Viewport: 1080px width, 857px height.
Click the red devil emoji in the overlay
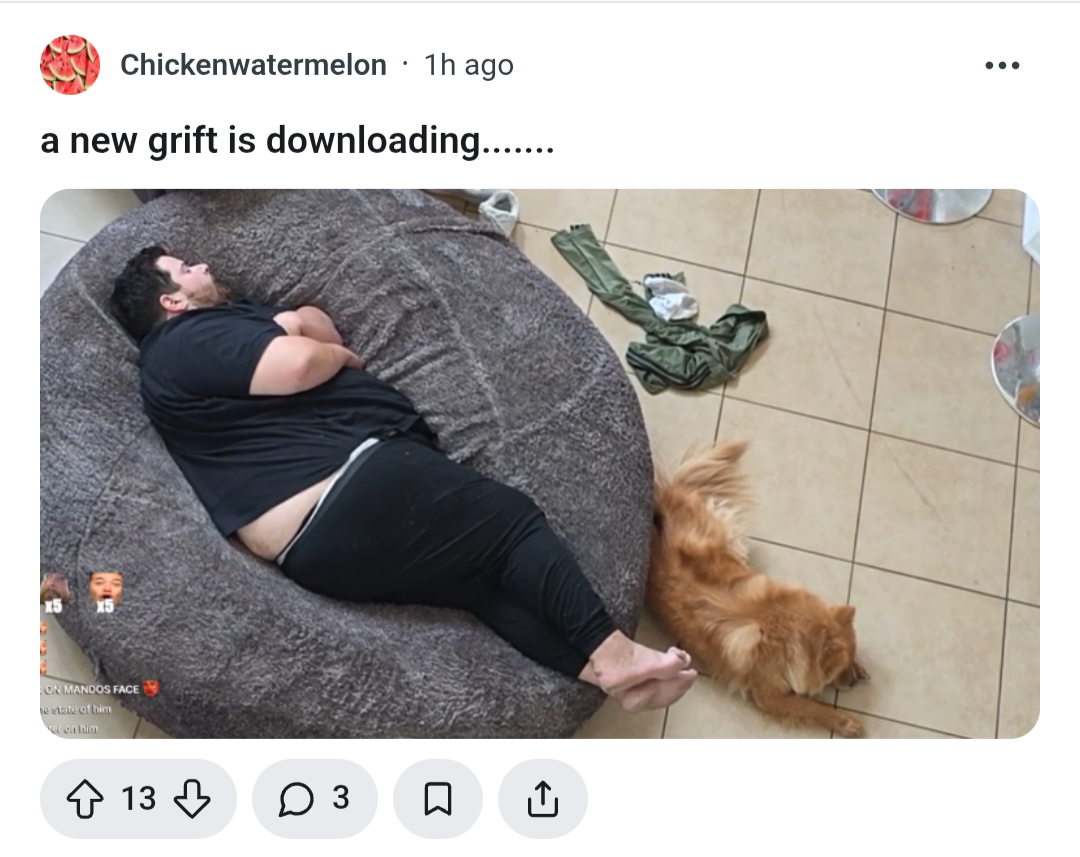(150, 688)
